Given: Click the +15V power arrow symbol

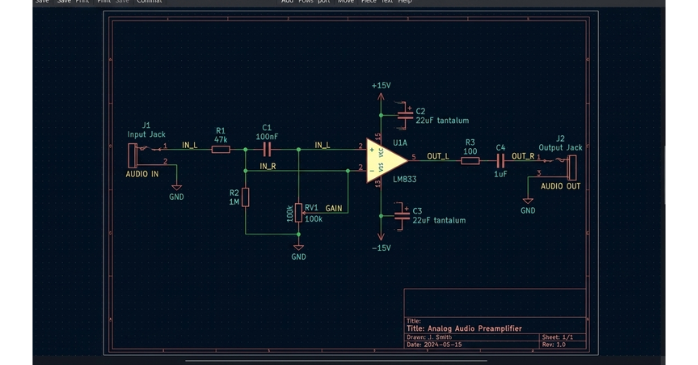Looking at the screenshot, I should pos(381,97).
